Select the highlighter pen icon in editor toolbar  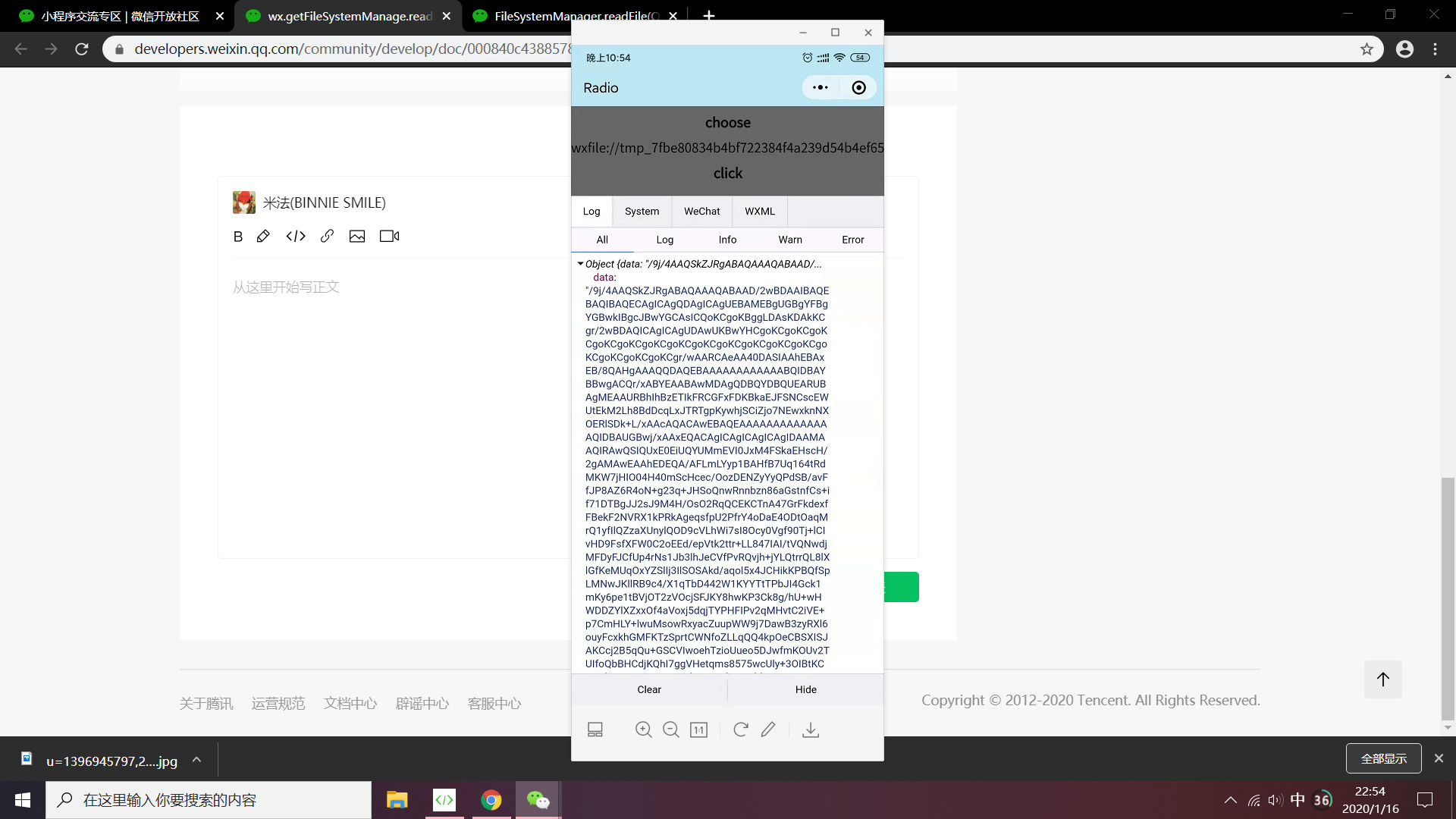click(263, 237)
